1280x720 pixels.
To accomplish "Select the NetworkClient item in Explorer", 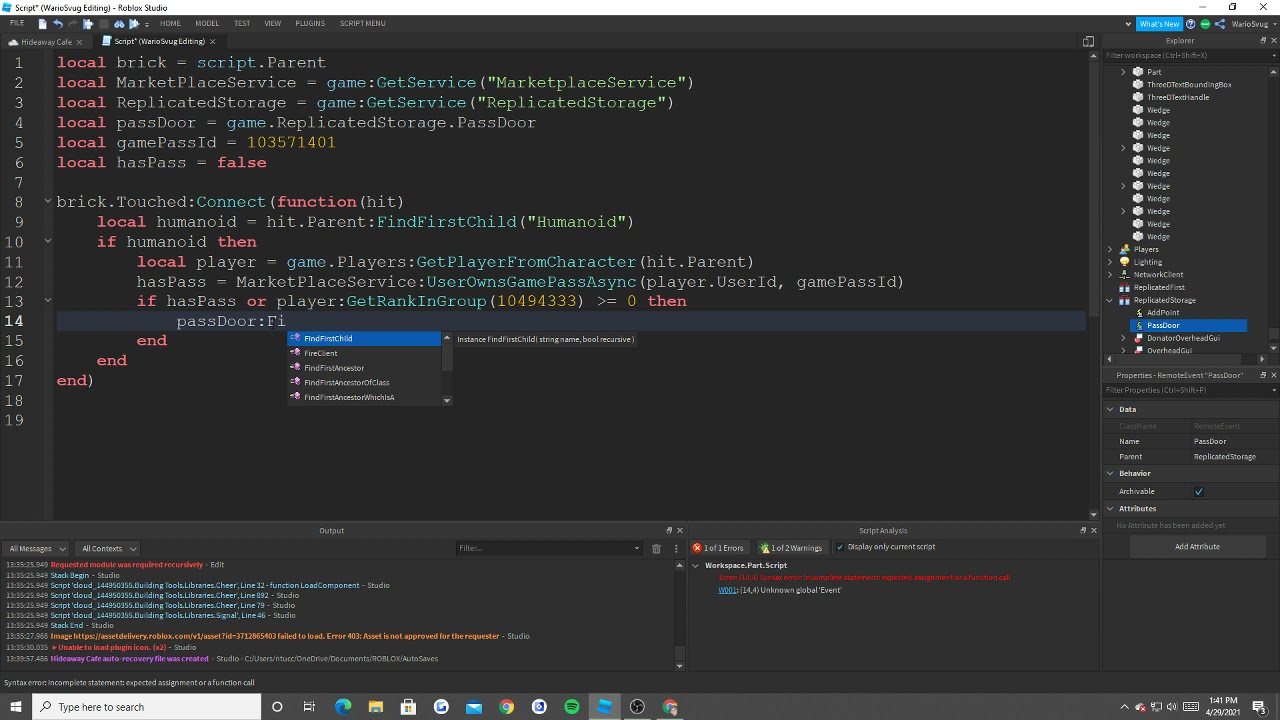I will coord(1158,274).
